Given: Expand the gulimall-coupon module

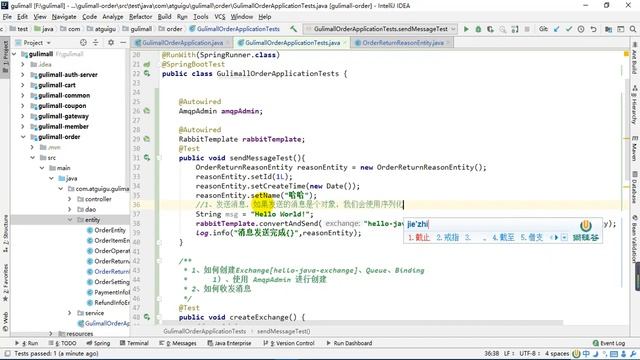Looking at the screenshot, I should coord(23,106).
